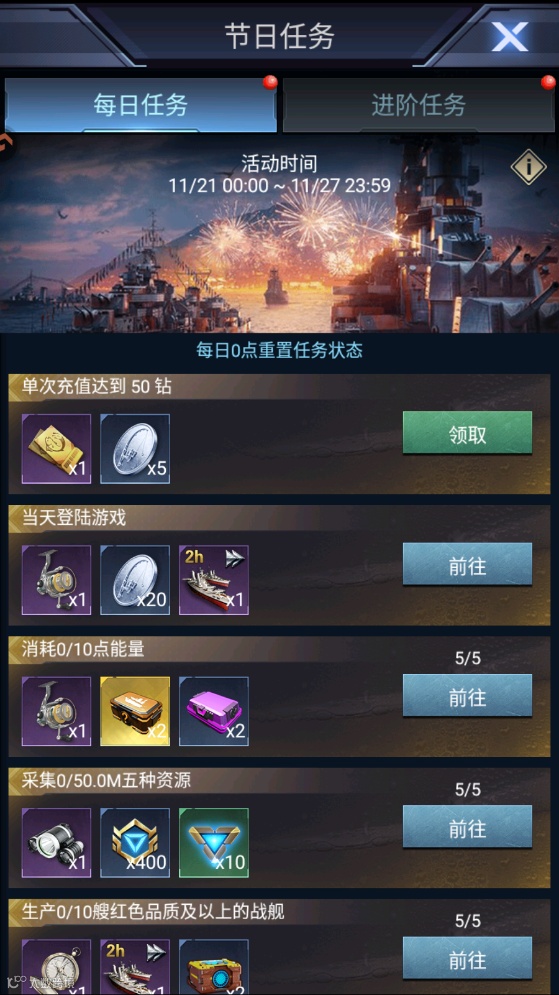Click 前往 for resource gathering task
The image size is (559, 995).
tap(467, 827)
